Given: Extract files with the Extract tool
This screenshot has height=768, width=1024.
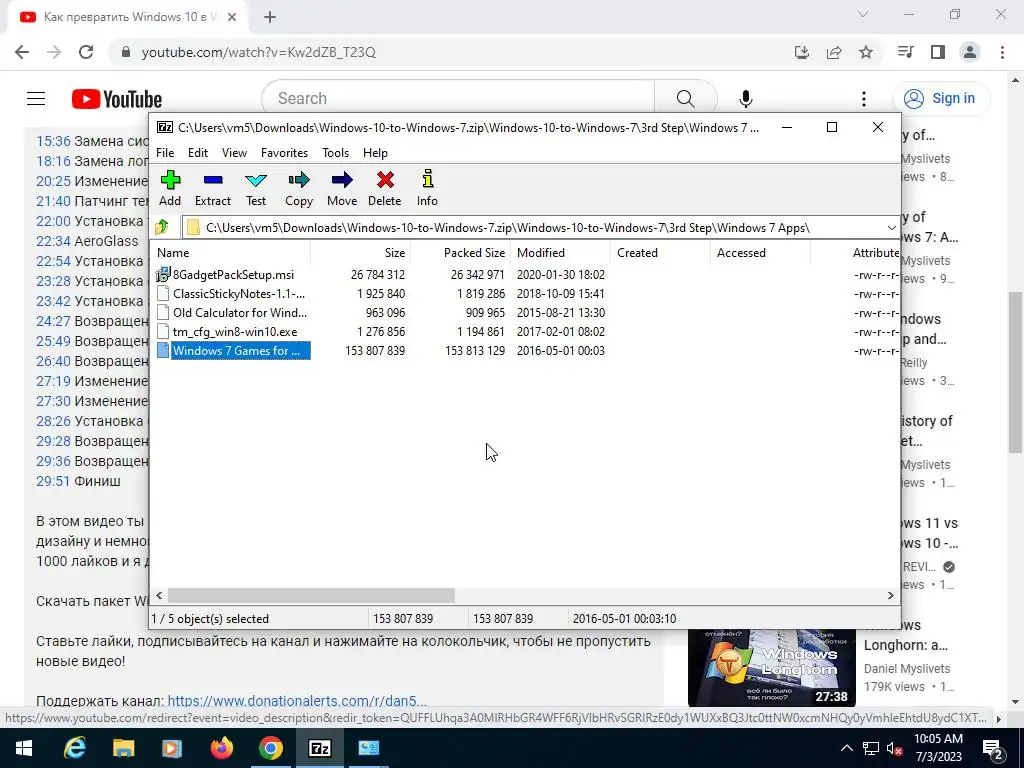Looking at the screenshot, I should click(213, 189).
